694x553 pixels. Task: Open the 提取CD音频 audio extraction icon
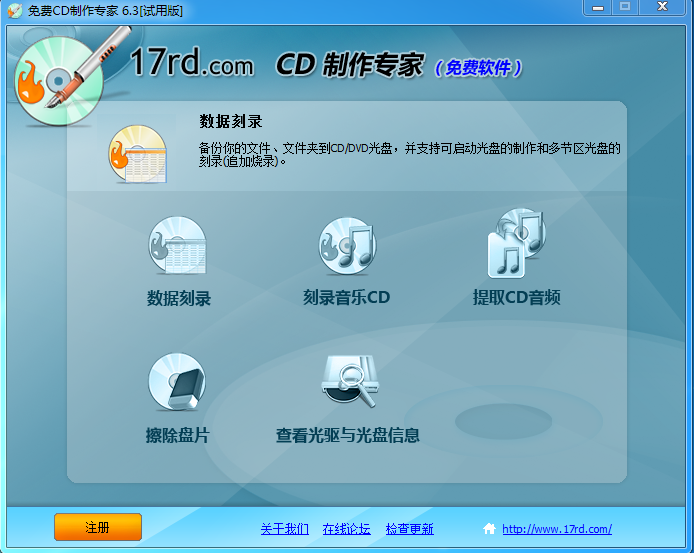pos(517,244)
